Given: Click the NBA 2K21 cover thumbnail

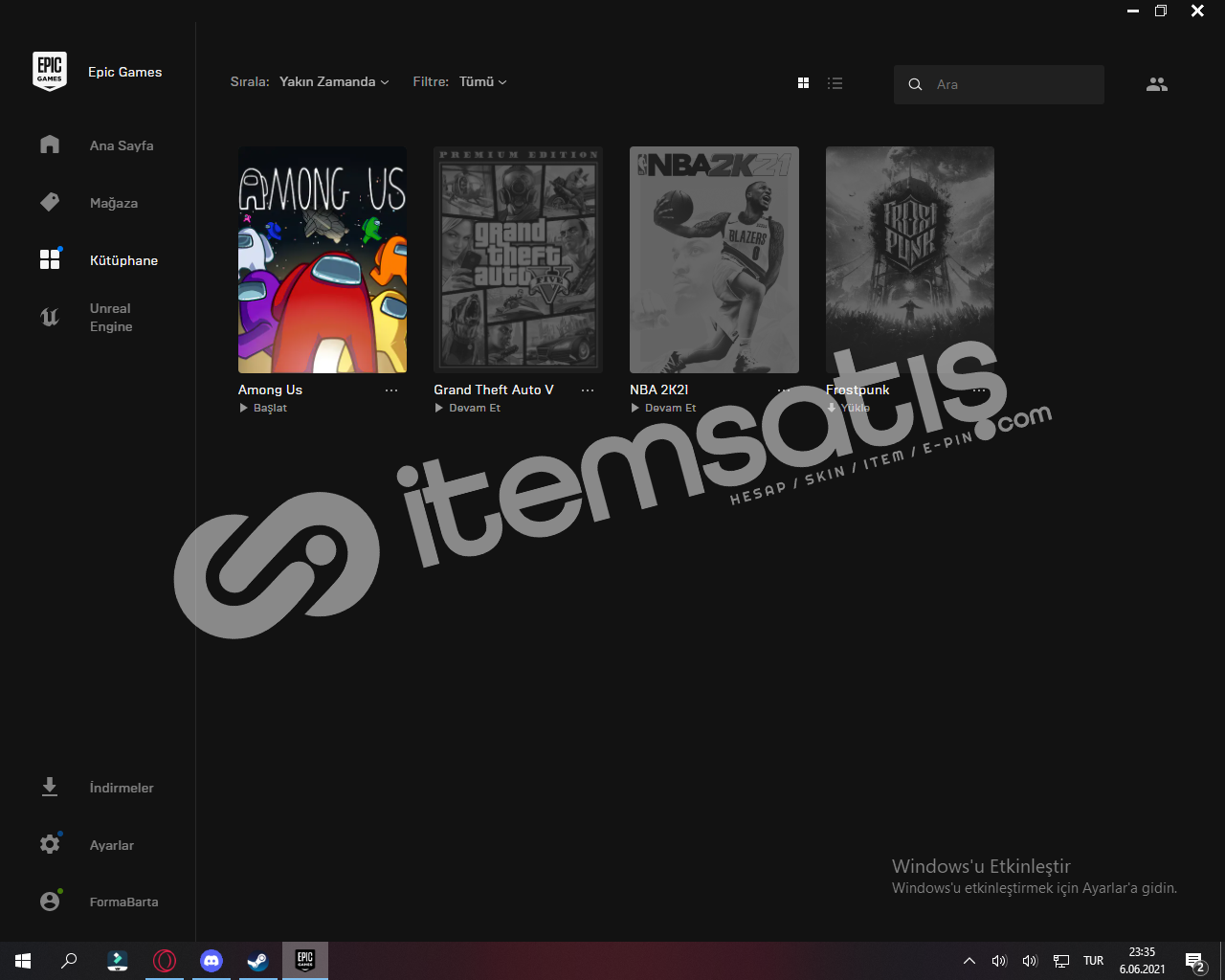Looking at the screenshot, I should 714,259.
